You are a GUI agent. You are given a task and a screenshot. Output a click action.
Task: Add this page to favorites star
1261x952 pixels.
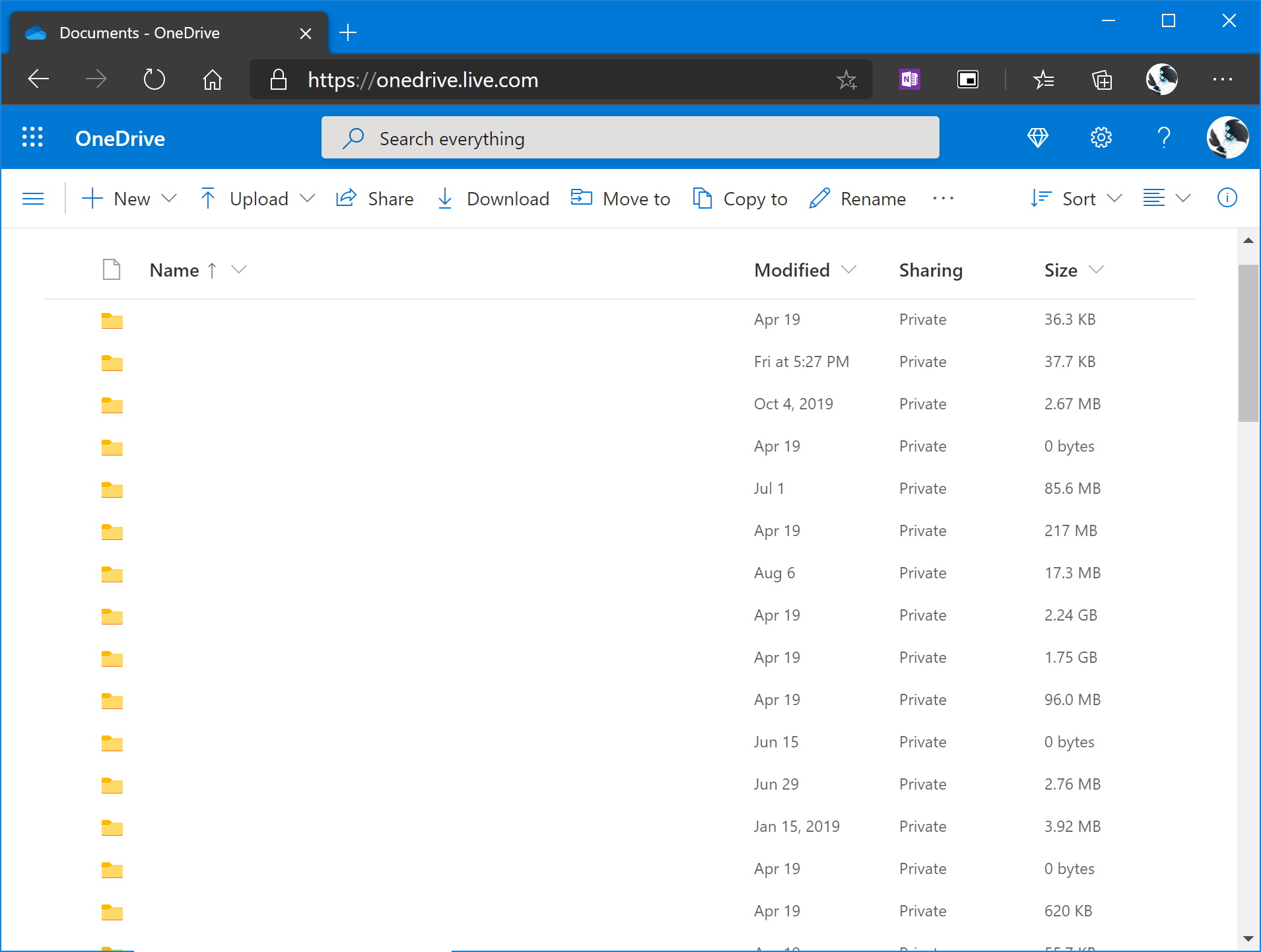click(x=846, y=80)
